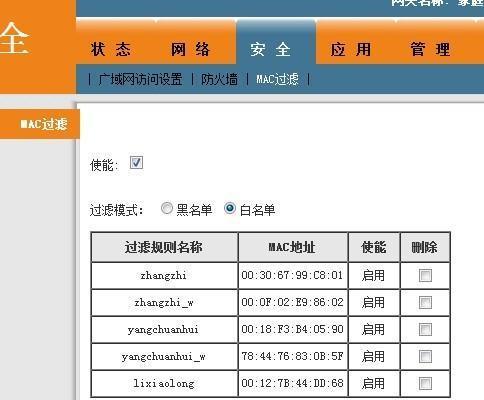Viewport: 484px width, 400px height.
Task: Click MAC address 00:30:67:99:C8:01
Action: [292, 275]
